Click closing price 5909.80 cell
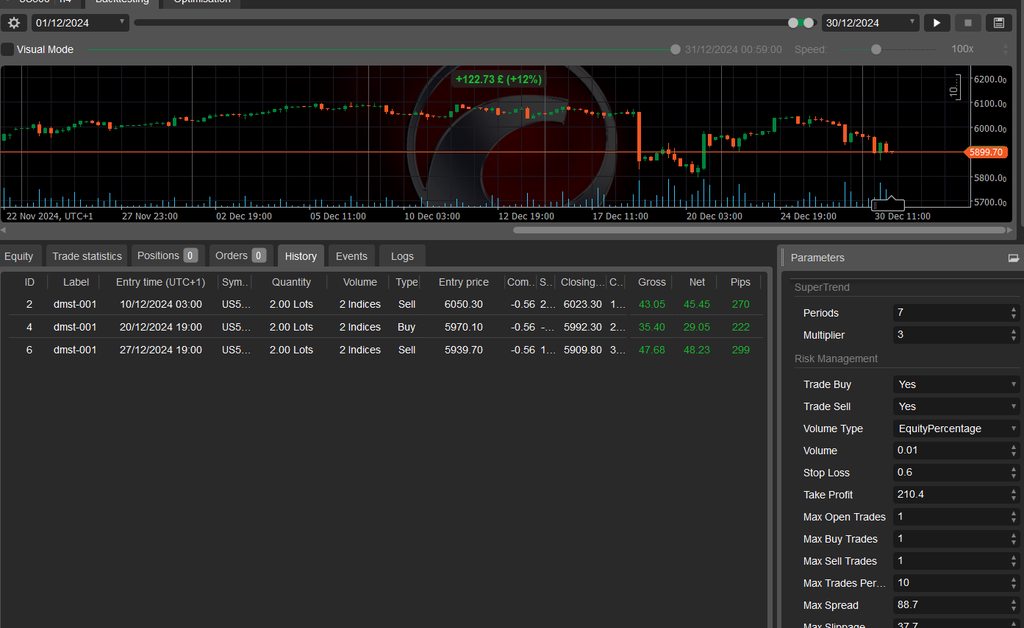 click(x=583, y=350)
